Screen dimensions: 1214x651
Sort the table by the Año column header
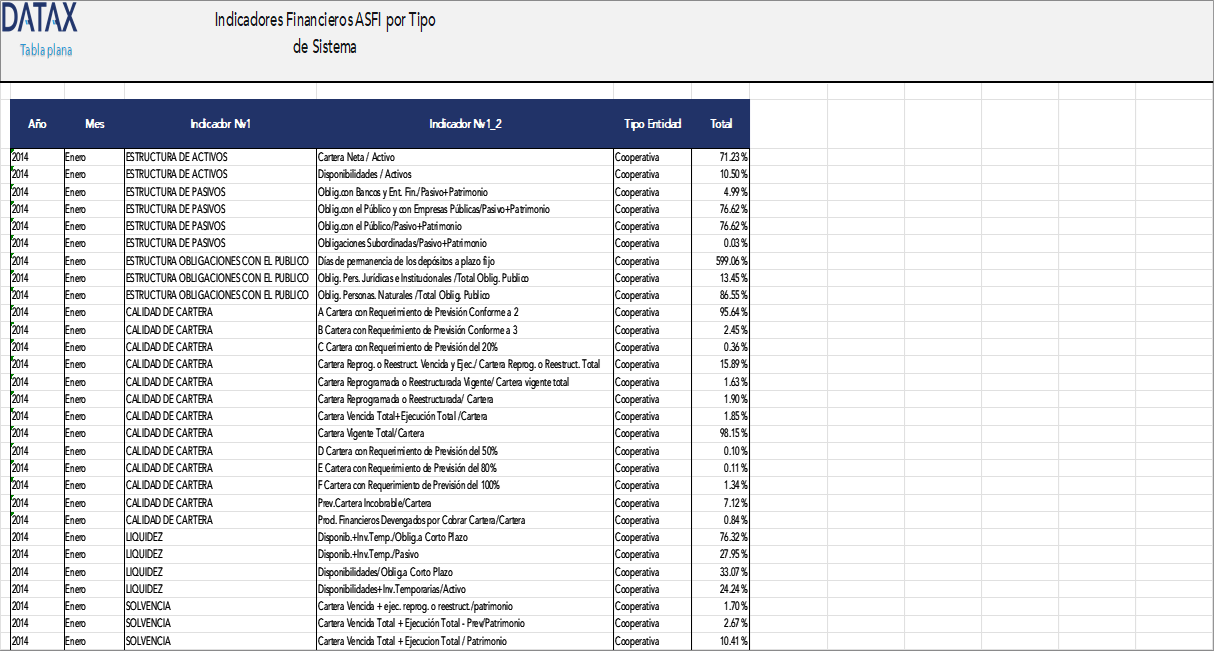[x=38, y=124]
